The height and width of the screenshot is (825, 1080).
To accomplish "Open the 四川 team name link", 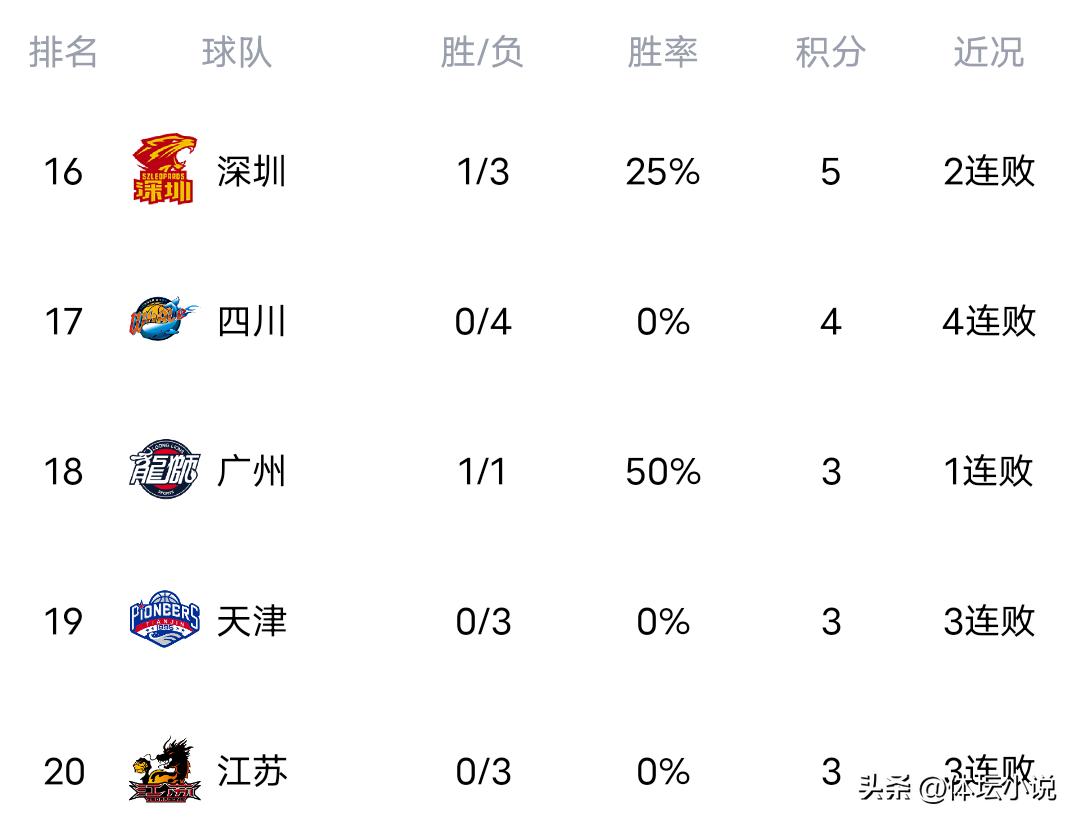I will click(x=252, y=322).
